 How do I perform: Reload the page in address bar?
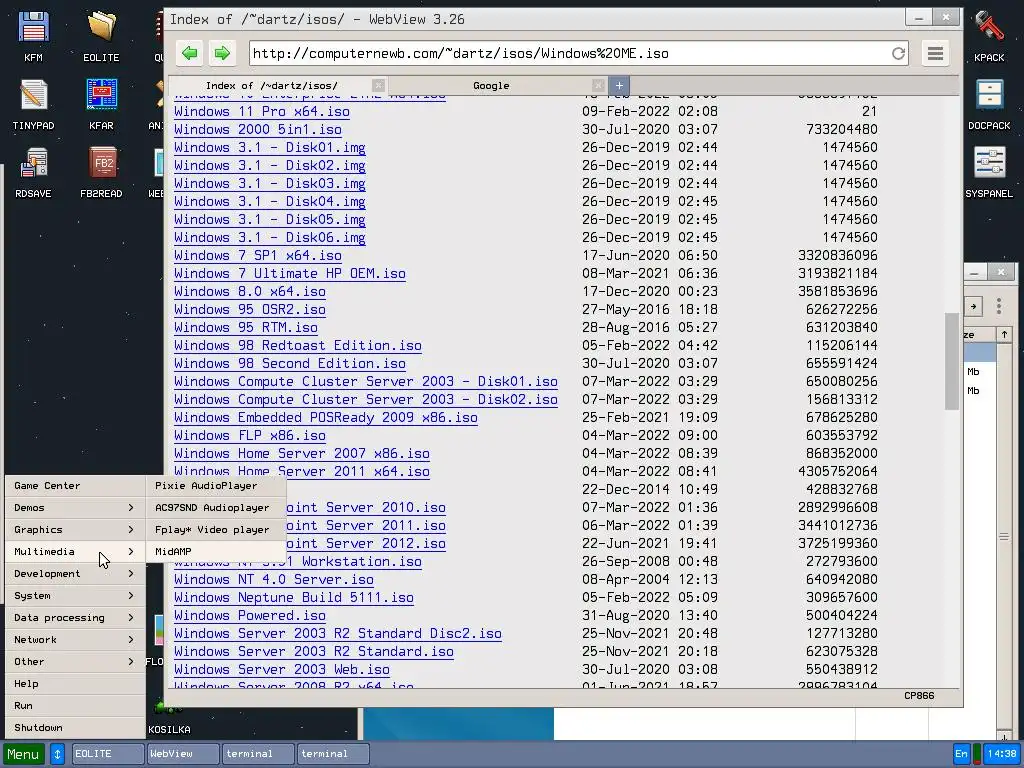(x=899, y=54)
